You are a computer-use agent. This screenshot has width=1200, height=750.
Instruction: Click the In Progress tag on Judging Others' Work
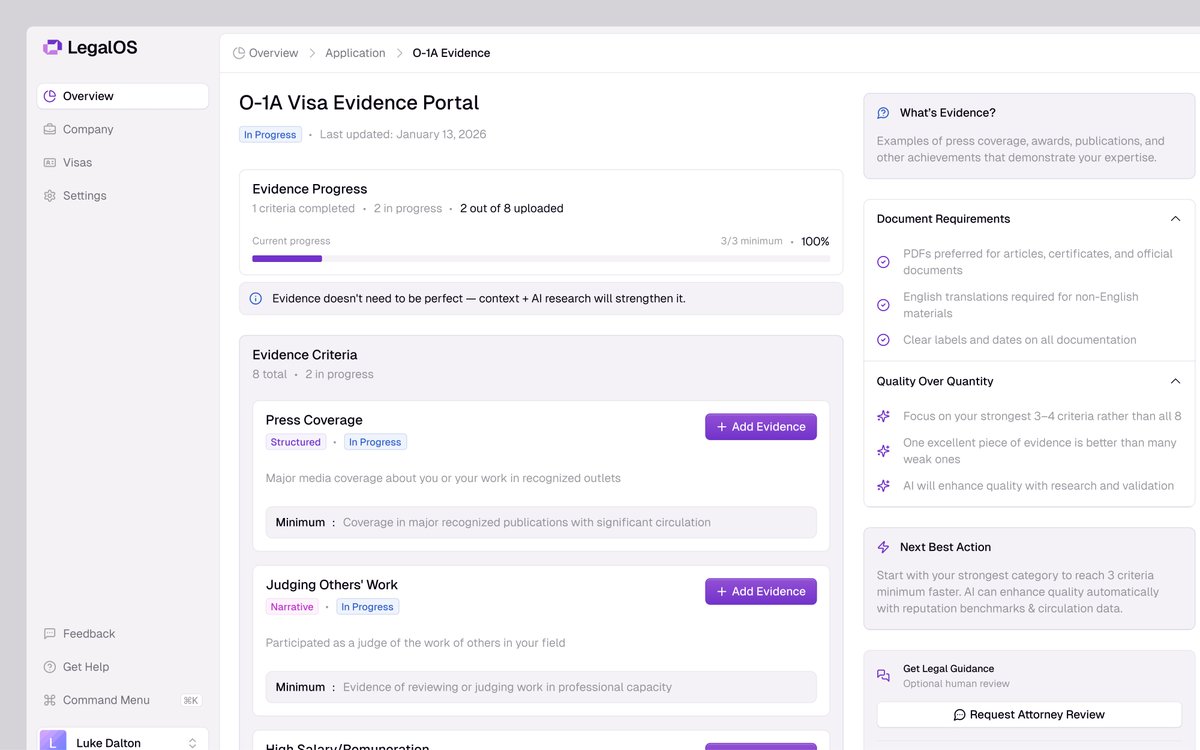click(x=367, y=607)
